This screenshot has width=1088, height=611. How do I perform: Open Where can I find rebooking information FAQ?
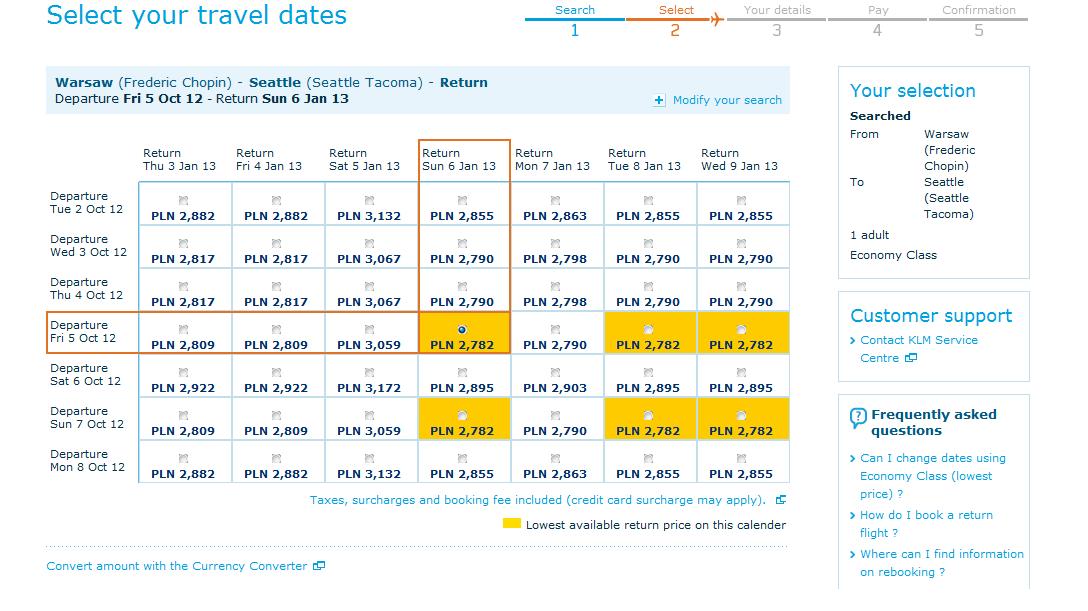point(942,563)
